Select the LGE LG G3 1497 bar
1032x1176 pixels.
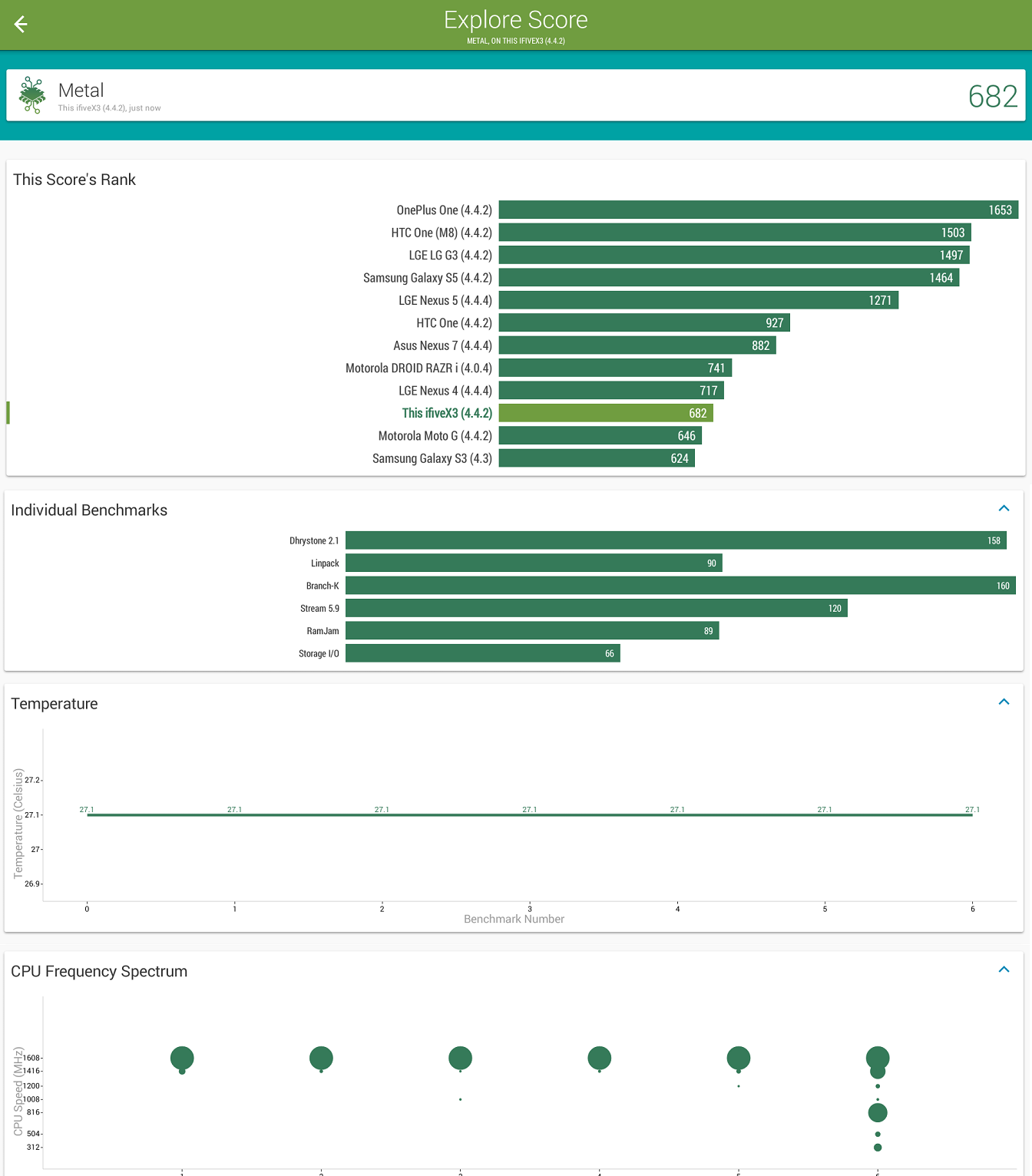[734, 255]
